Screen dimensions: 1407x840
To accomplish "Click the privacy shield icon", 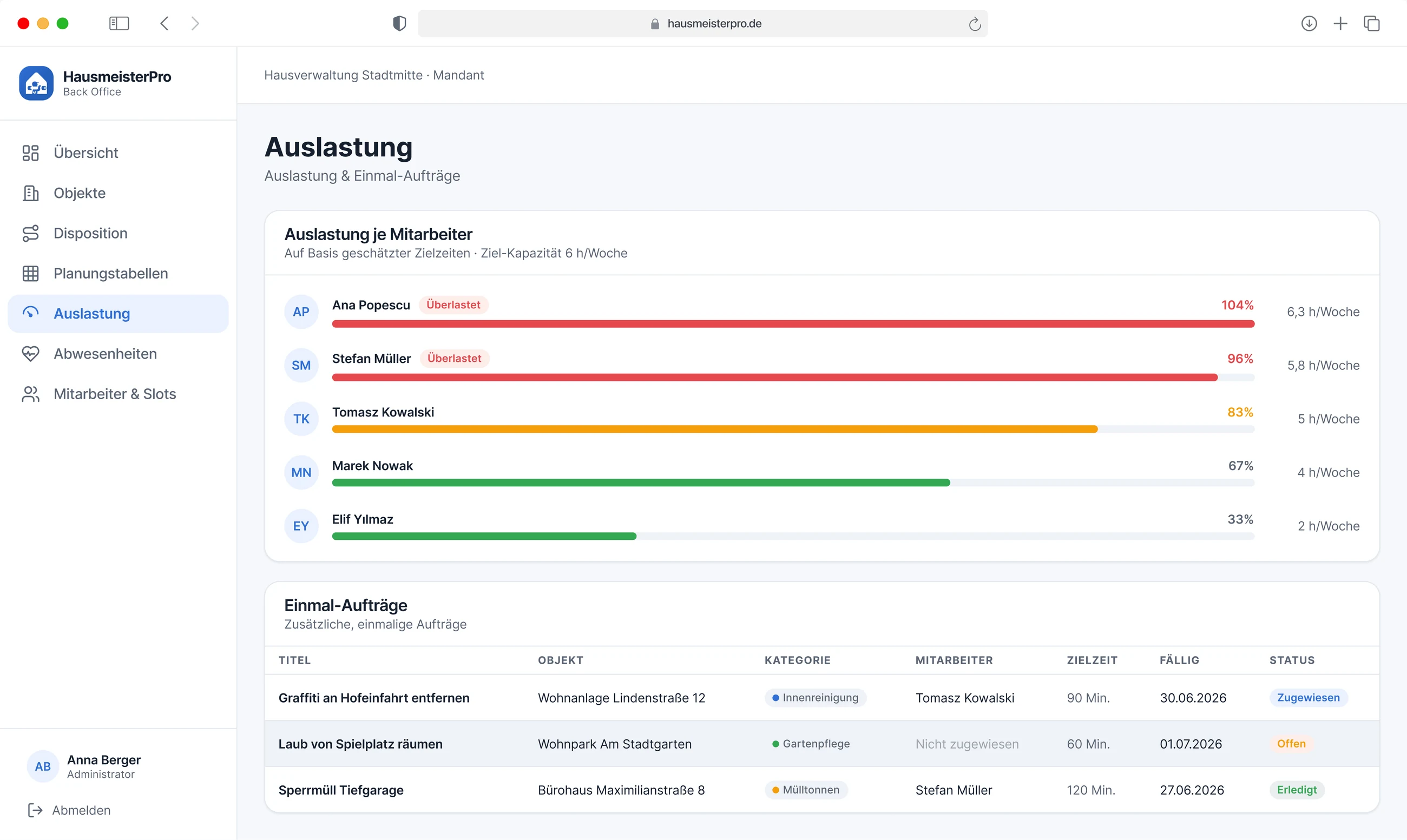I will pyautogui.click(x=400, y=23).
